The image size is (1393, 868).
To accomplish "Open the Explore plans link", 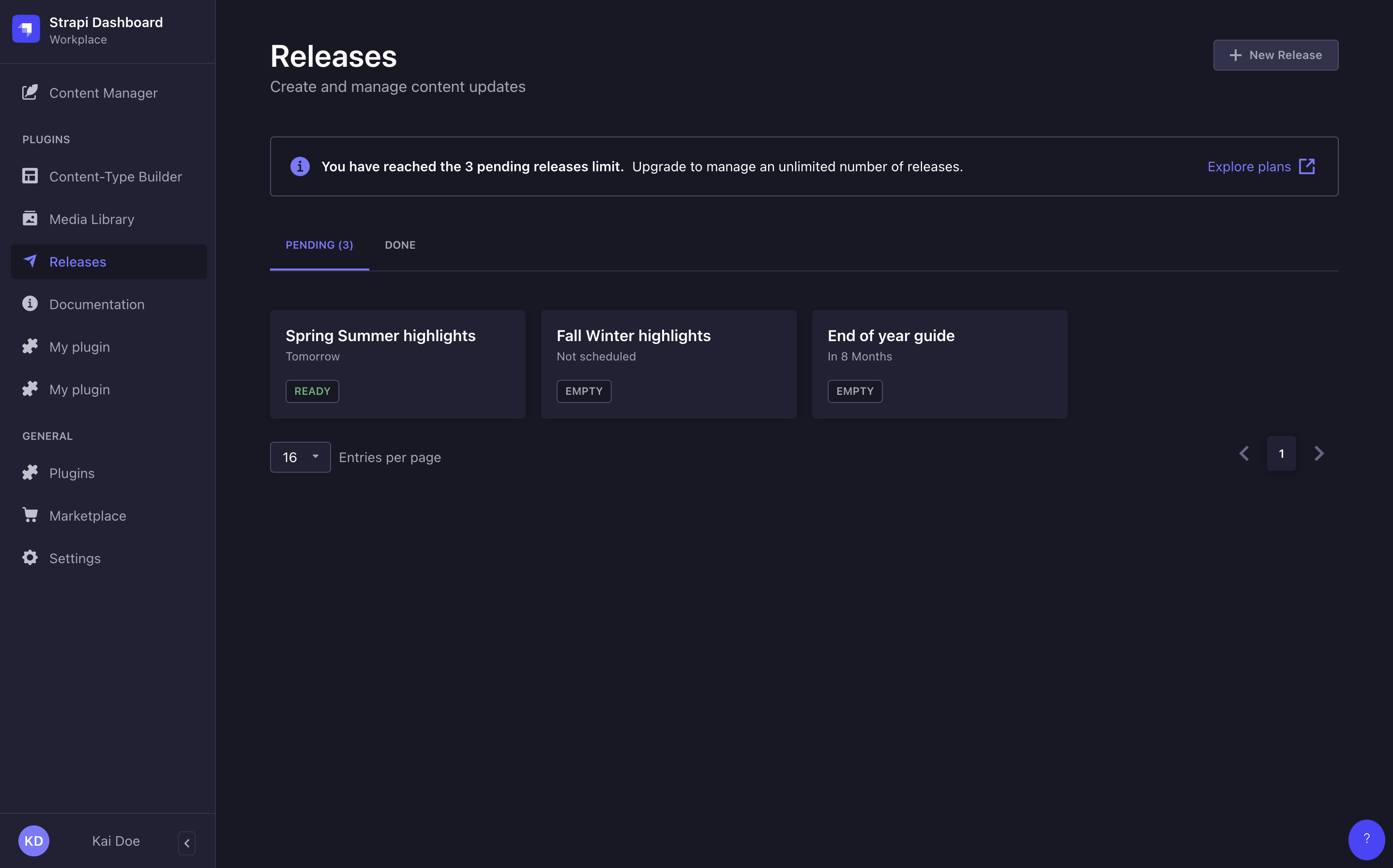I will click(1248, 166).
